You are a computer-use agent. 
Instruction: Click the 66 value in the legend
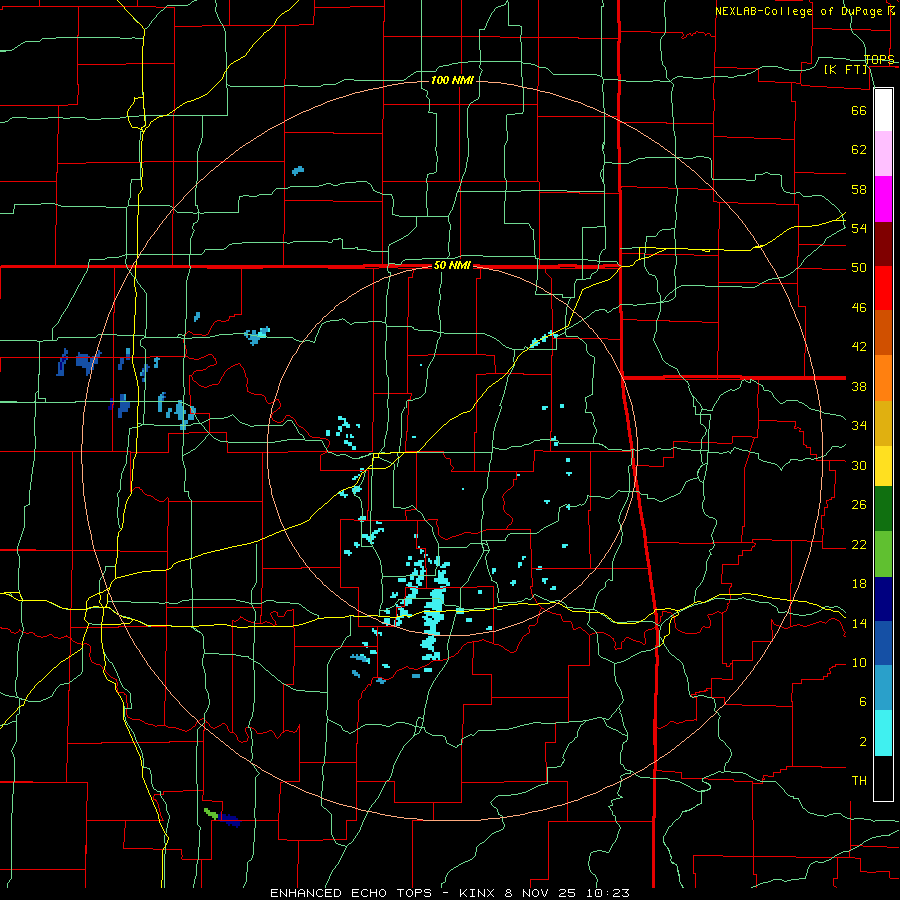pos(859,110)
